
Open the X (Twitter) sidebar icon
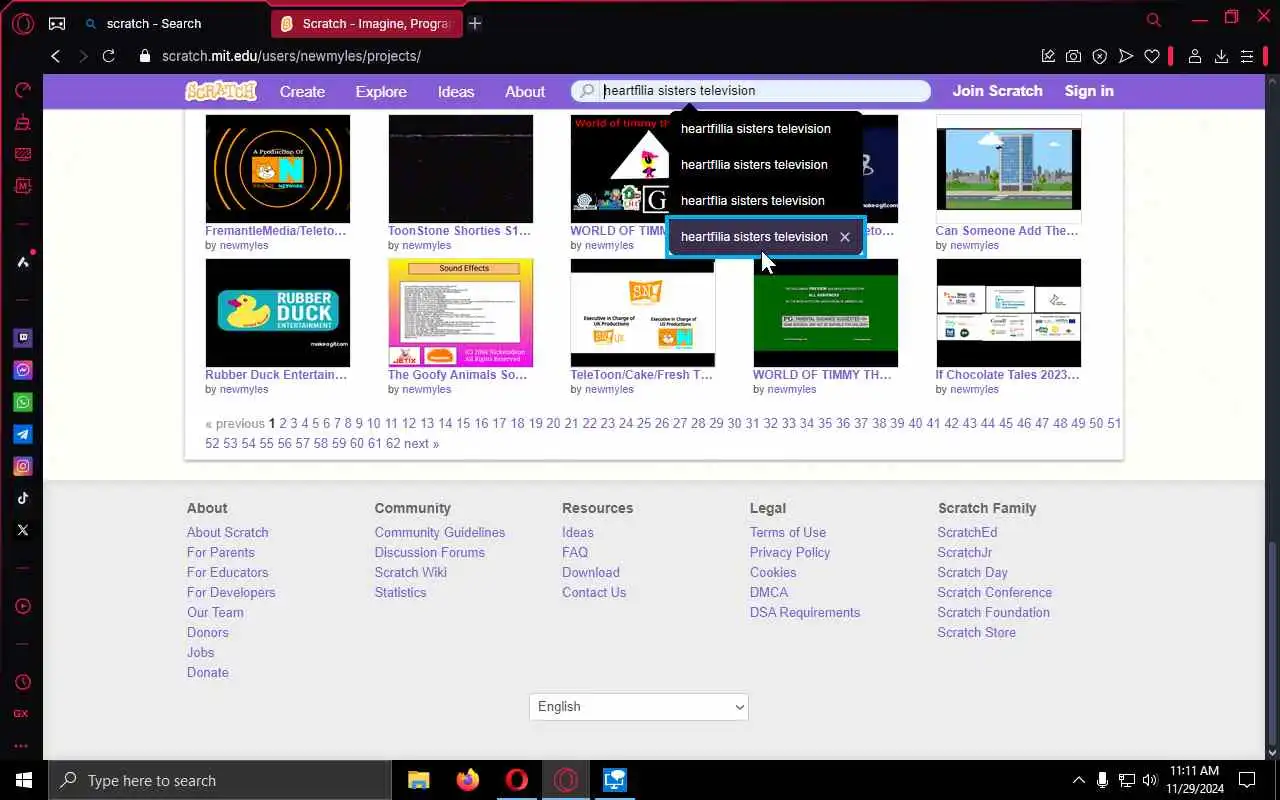point(22,530)
